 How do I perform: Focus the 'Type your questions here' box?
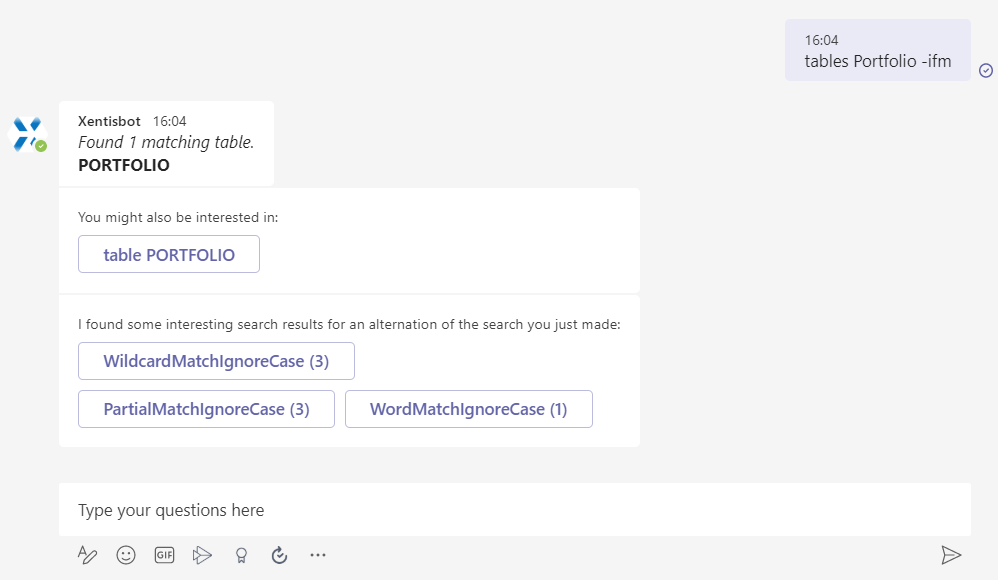(515, 510)
